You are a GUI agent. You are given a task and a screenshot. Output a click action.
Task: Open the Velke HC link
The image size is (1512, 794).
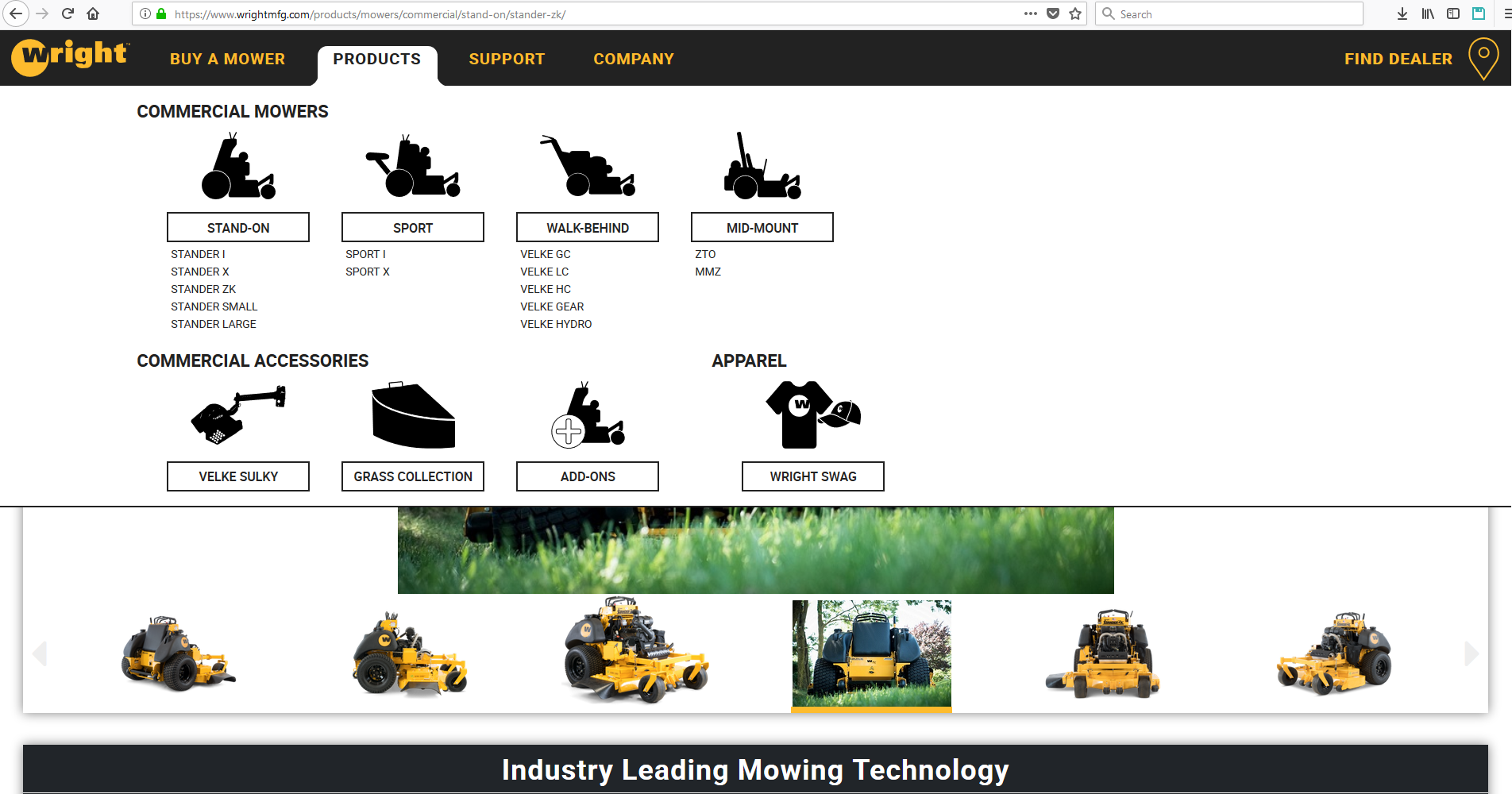click(x=546, y=289)
